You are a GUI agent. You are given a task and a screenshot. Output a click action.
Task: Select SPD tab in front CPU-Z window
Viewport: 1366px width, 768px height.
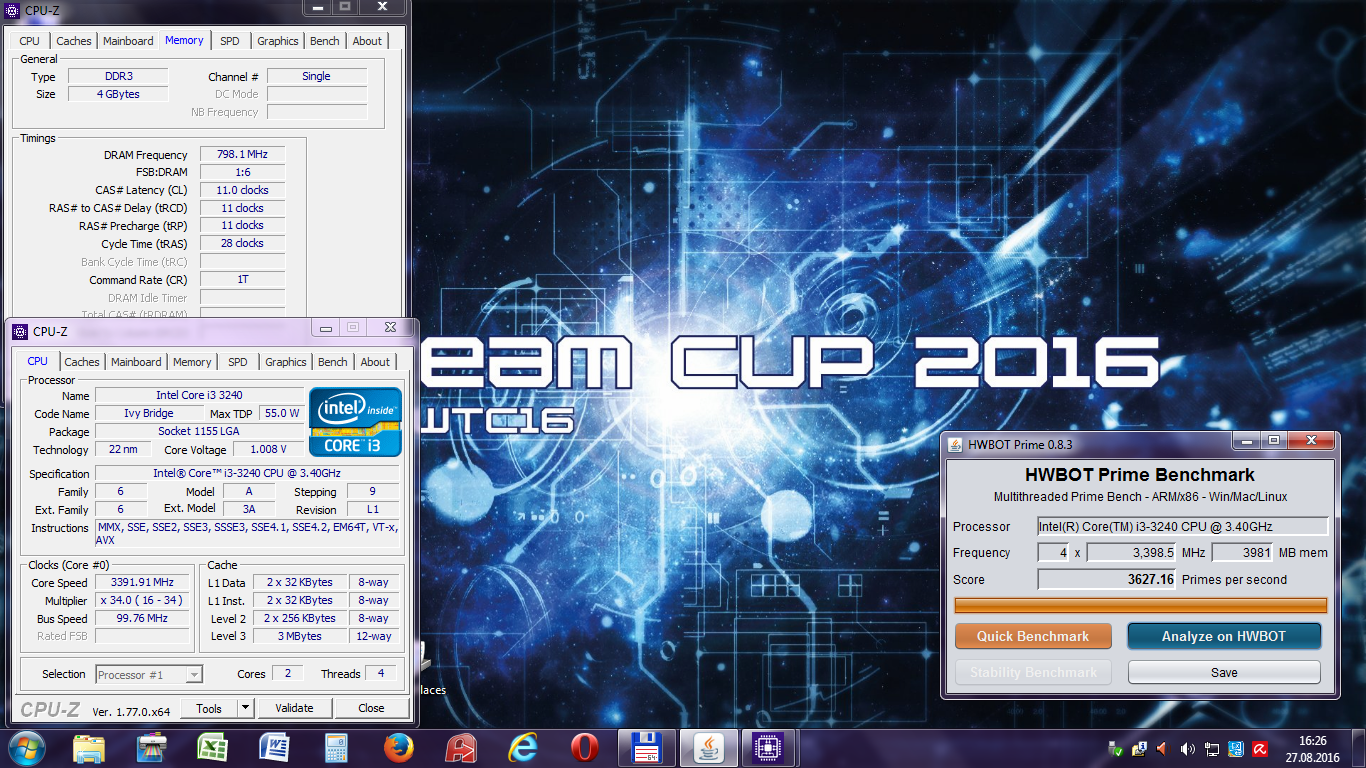pyautogui.click(x=237, y=362)
